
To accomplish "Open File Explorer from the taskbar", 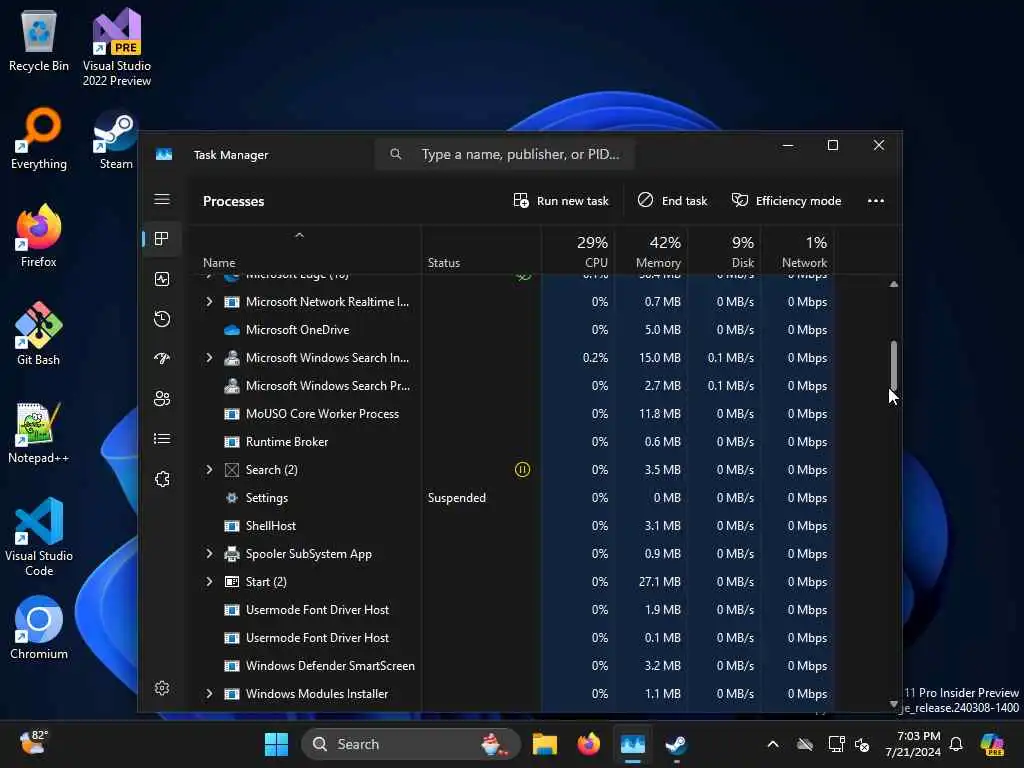I will 544,744.
